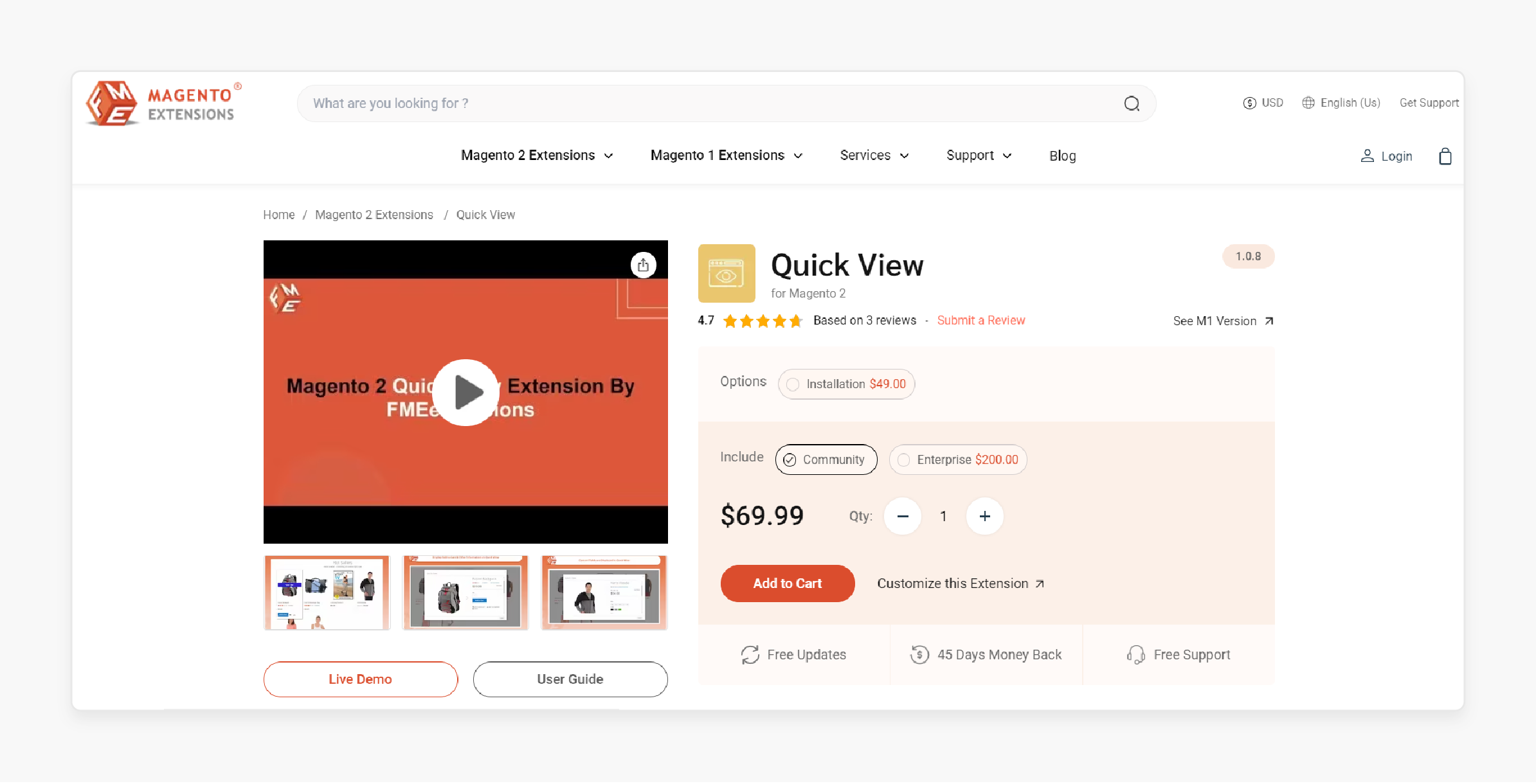
Task: Click the Quick View product icon
Action: tap(727, 273)
